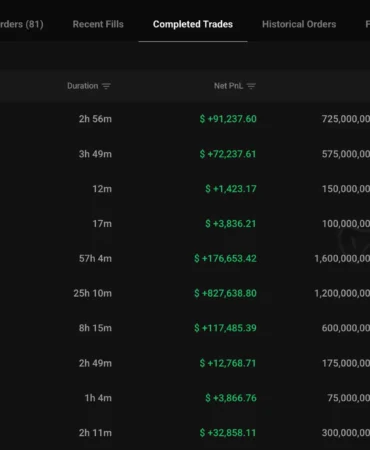Image resolution: width=370 pixels, height=450 pixels.
Task: Select the 3h 49m duration cell
Action: point(95,154)
